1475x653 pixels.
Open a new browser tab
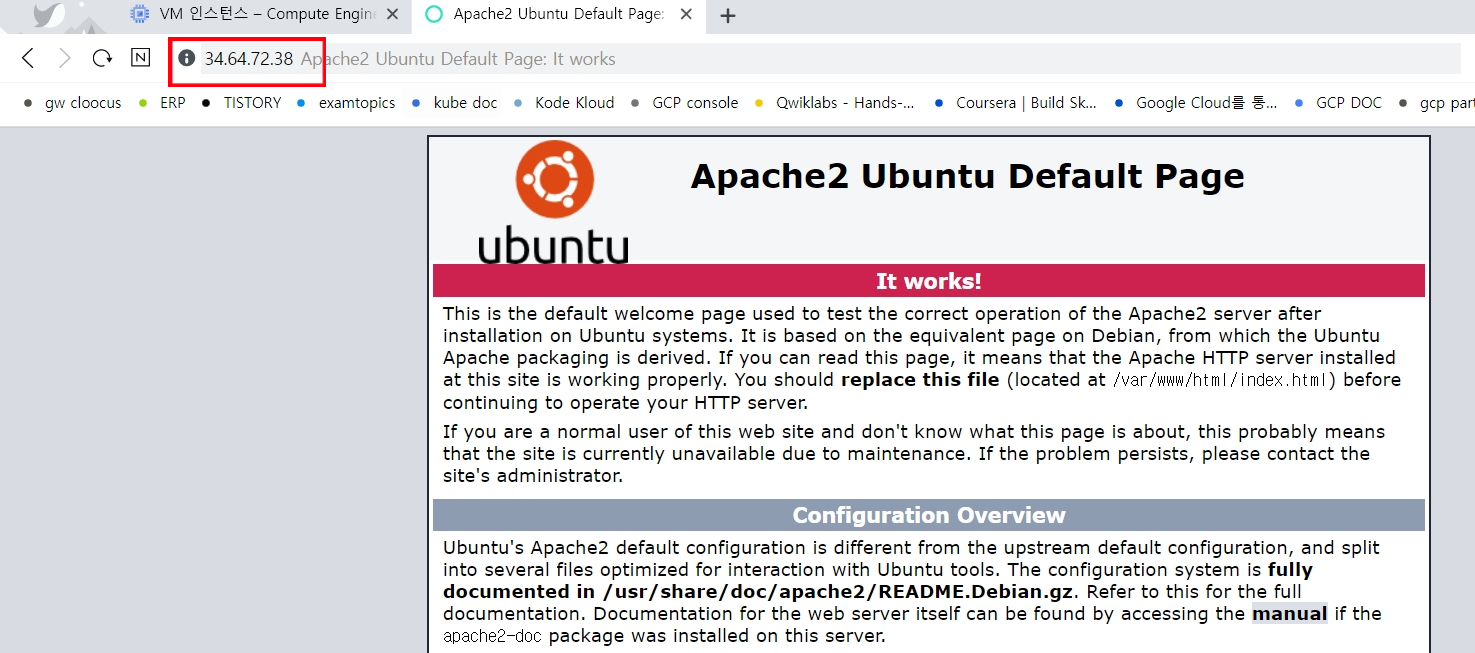tap(728, 16)
